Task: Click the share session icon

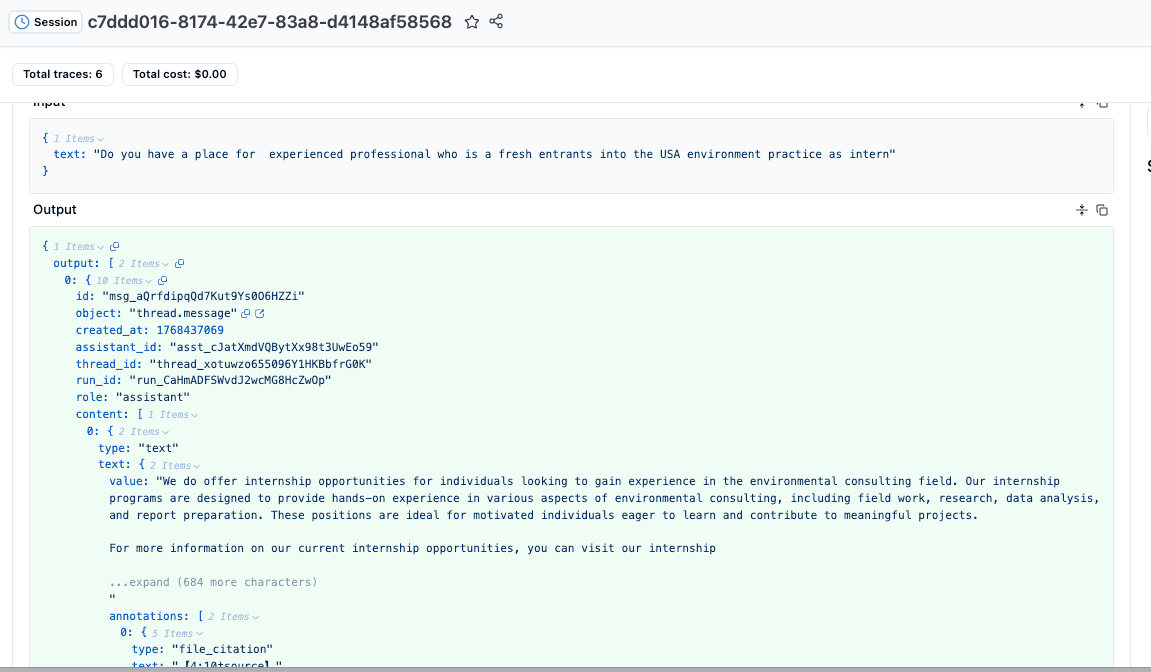Action: 496,22
